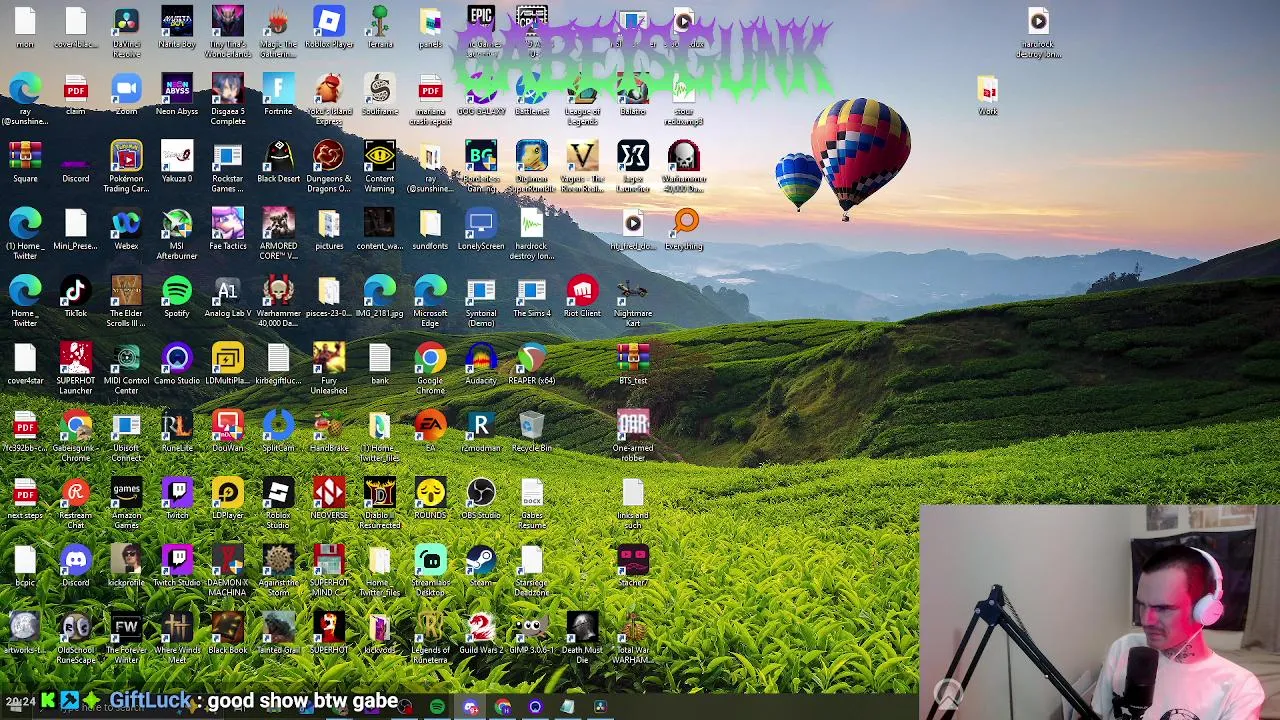Launch the Death Must Die shortcut

[582, 637]
